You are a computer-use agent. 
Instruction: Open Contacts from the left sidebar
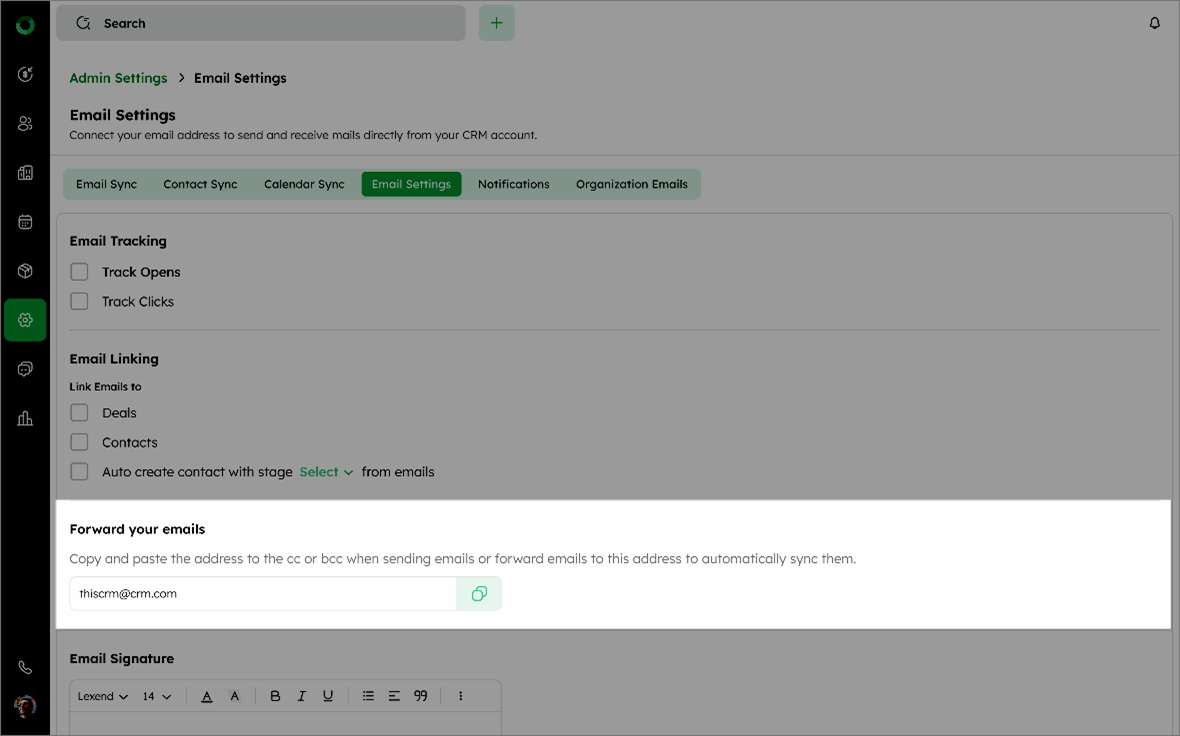(25, 124)
